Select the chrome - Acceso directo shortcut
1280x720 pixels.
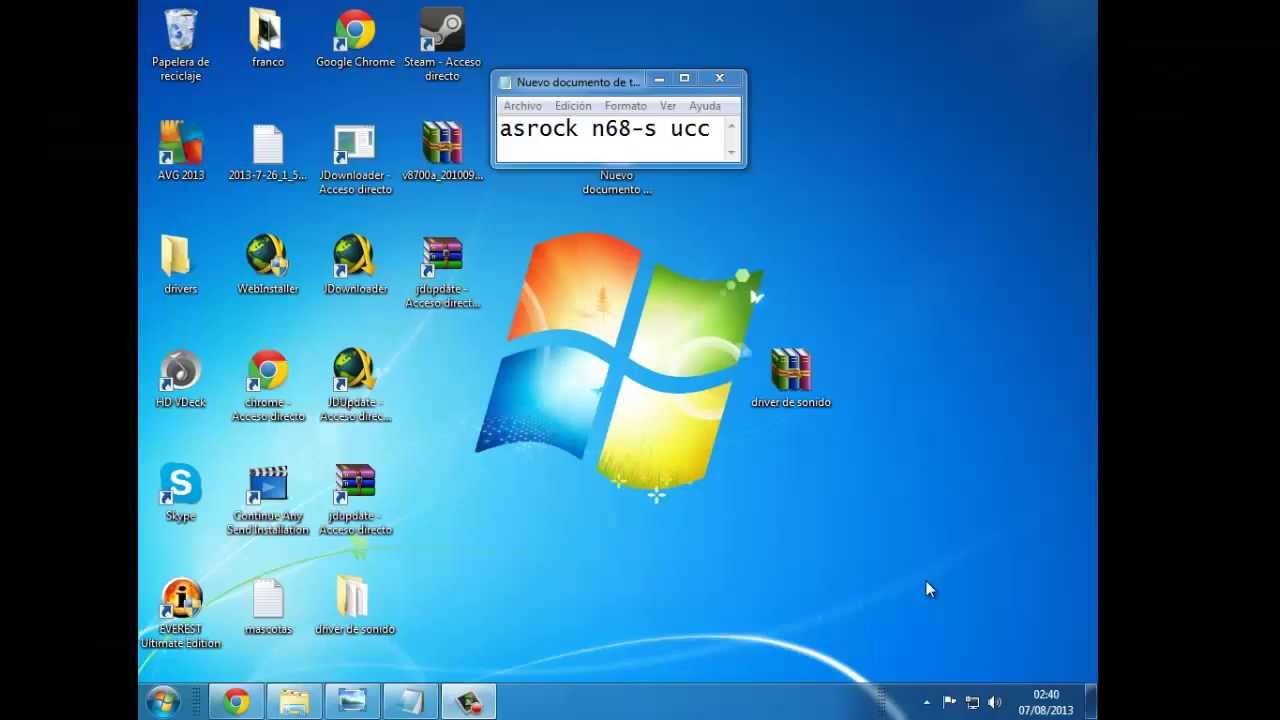267,387
